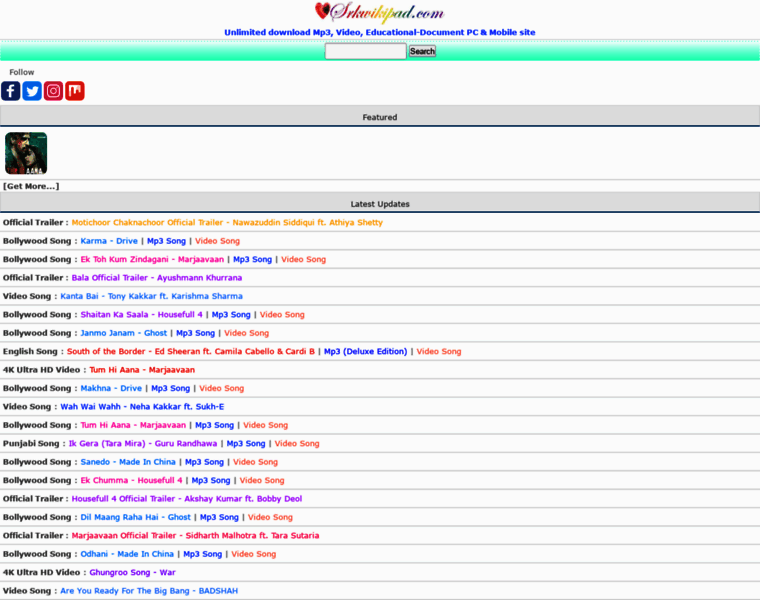Viewport: 760px width, 600px height.
Task: Open Video Song link for Bollywood Tum Hi Aana
Action: (x=266, y=425)
